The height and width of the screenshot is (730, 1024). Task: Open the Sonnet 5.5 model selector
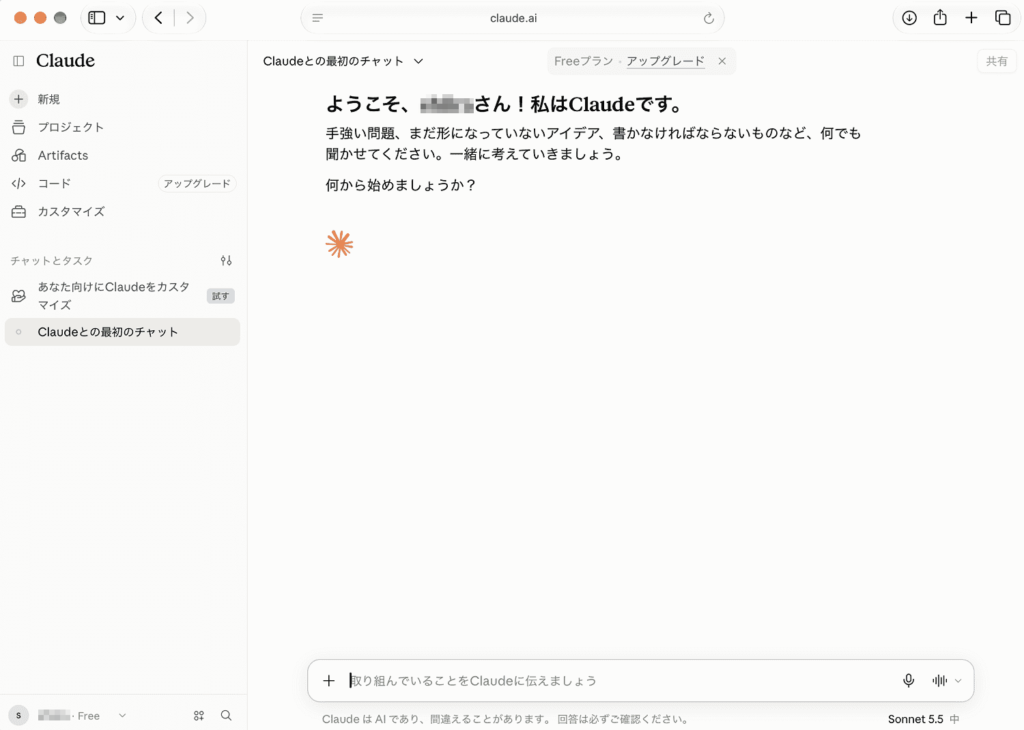click(923, 719)
